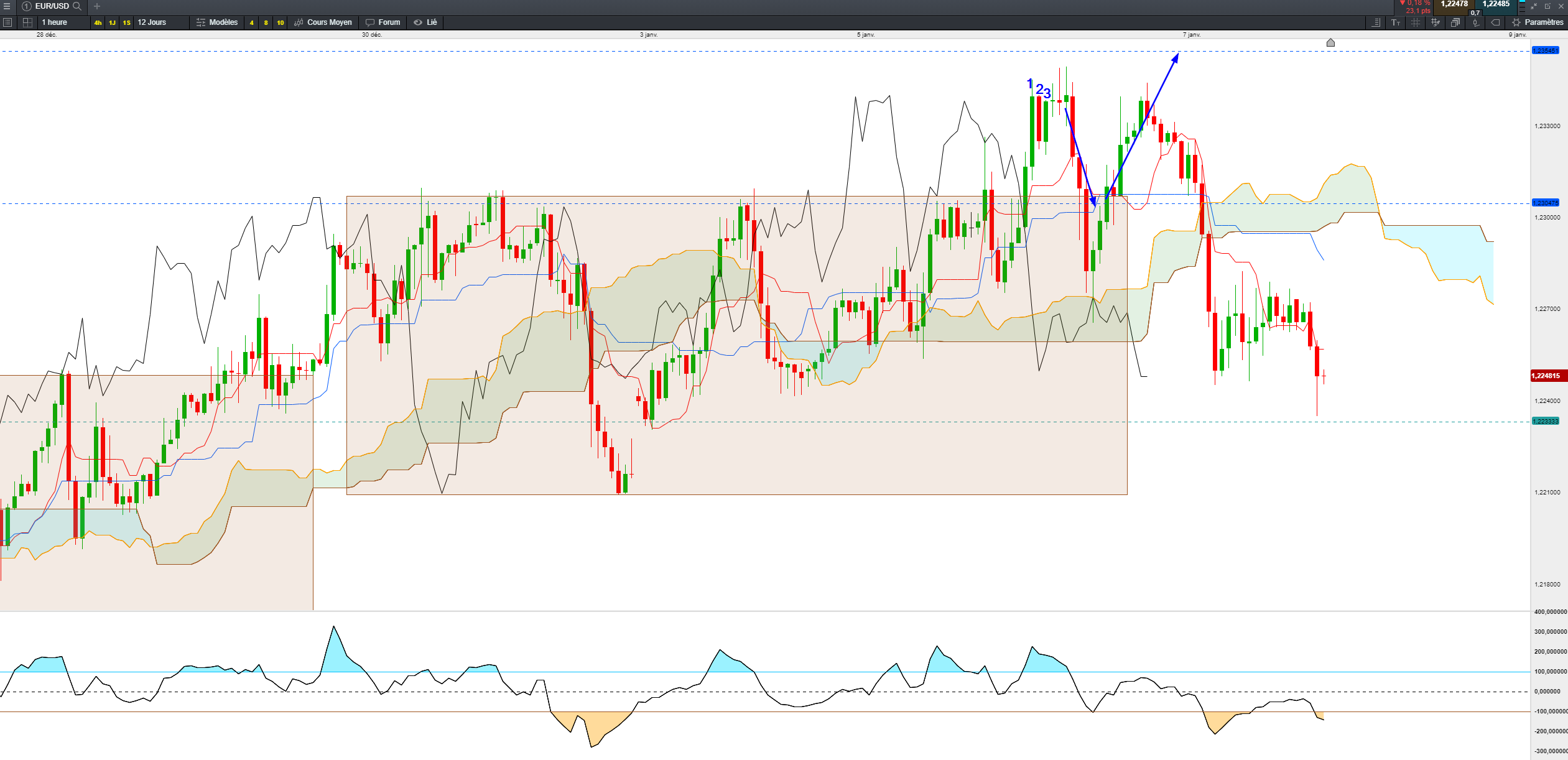The image size is (1568, 760).
Task: Search for an instrument with magnifier icon
Action: coord(77,6)
